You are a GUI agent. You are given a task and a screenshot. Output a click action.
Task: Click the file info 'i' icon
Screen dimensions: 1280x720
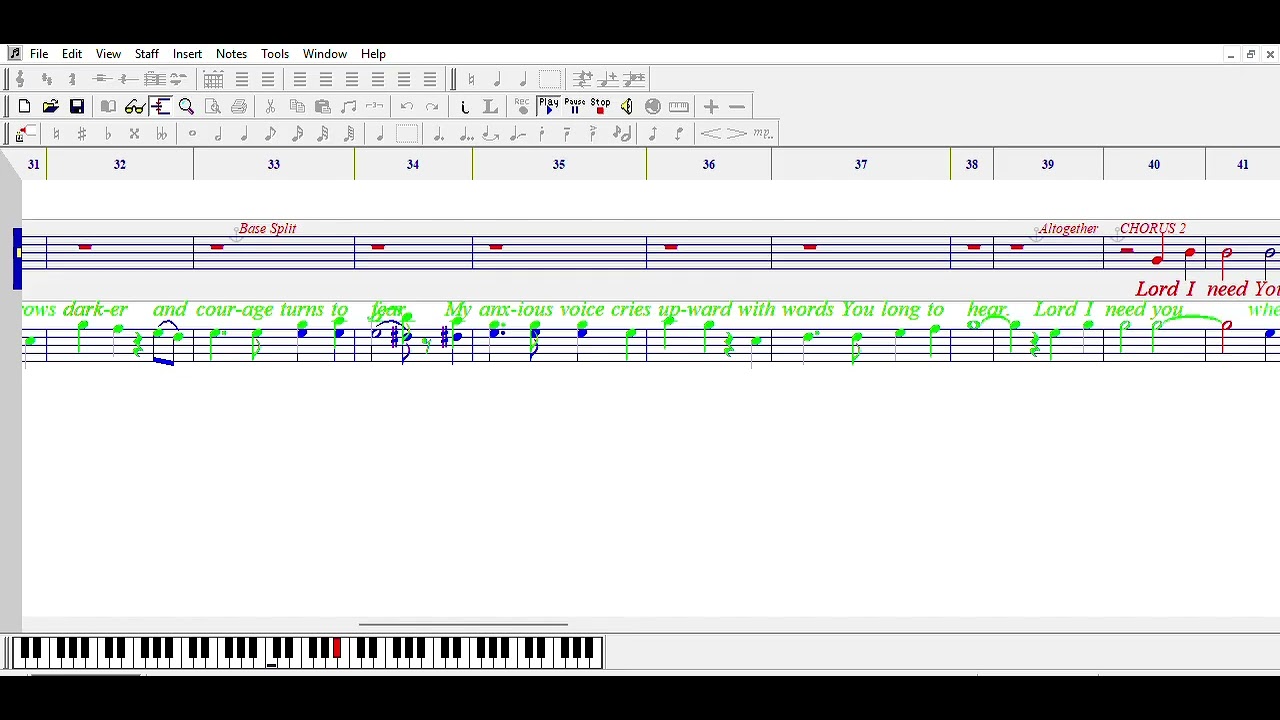click(465, 106)
